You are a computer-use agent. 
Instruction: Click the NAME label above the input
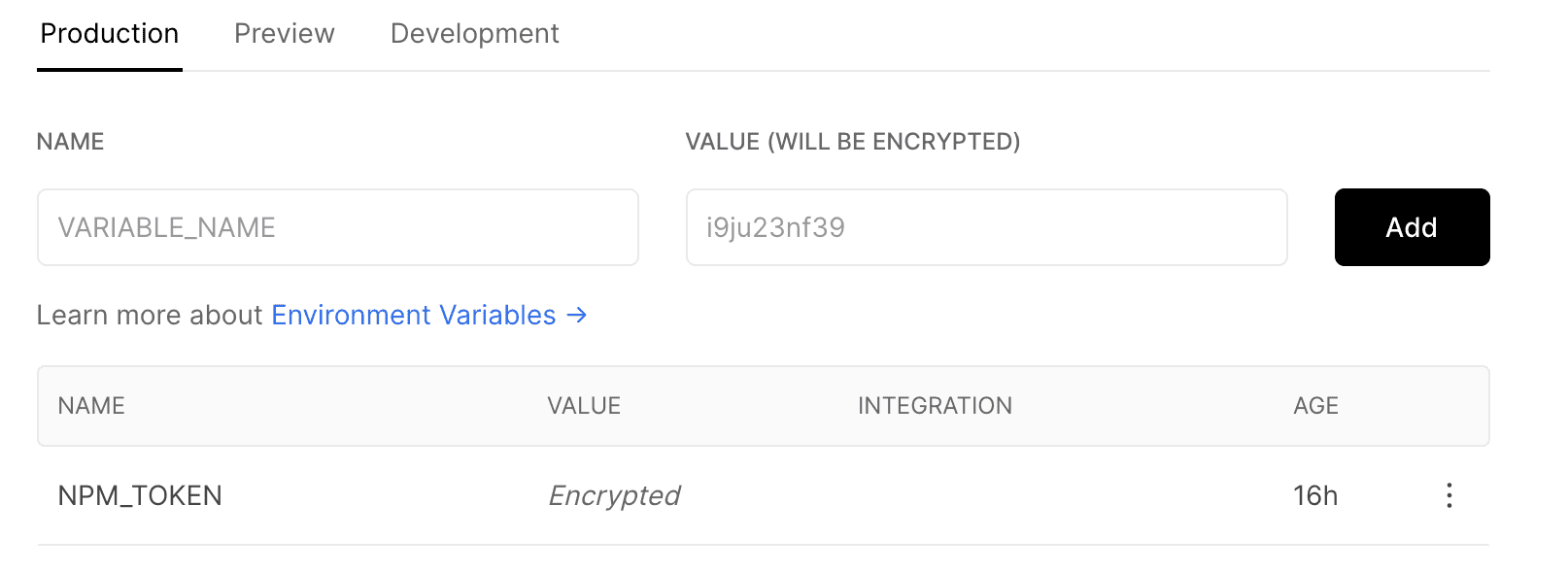70,142
